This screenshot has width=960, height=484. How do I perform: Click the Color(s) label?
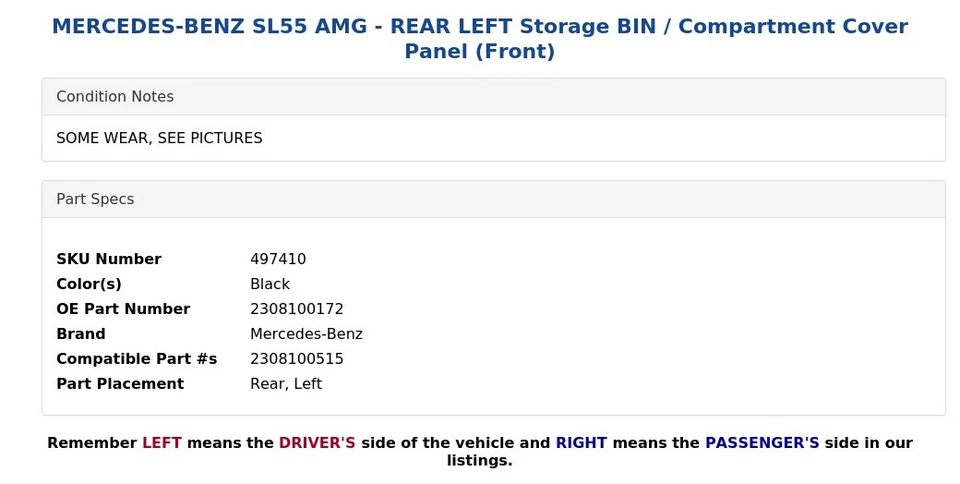pyautogui.click(x=89, y=284)
